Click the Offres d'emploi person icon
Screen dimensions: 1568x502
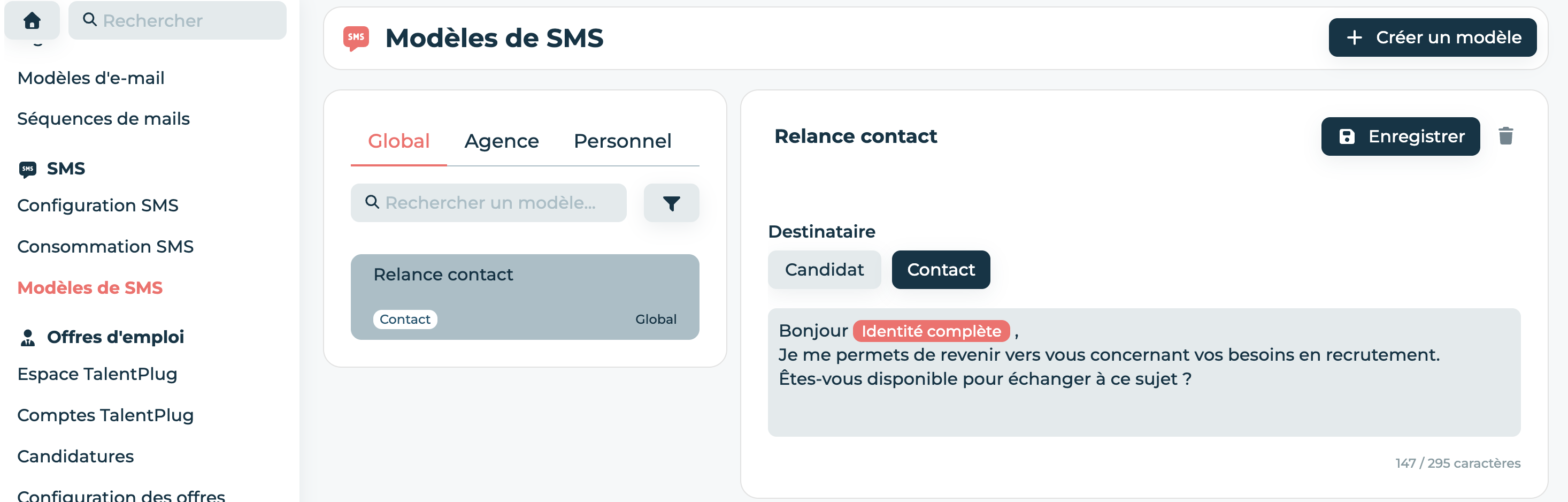coord(27,338)
